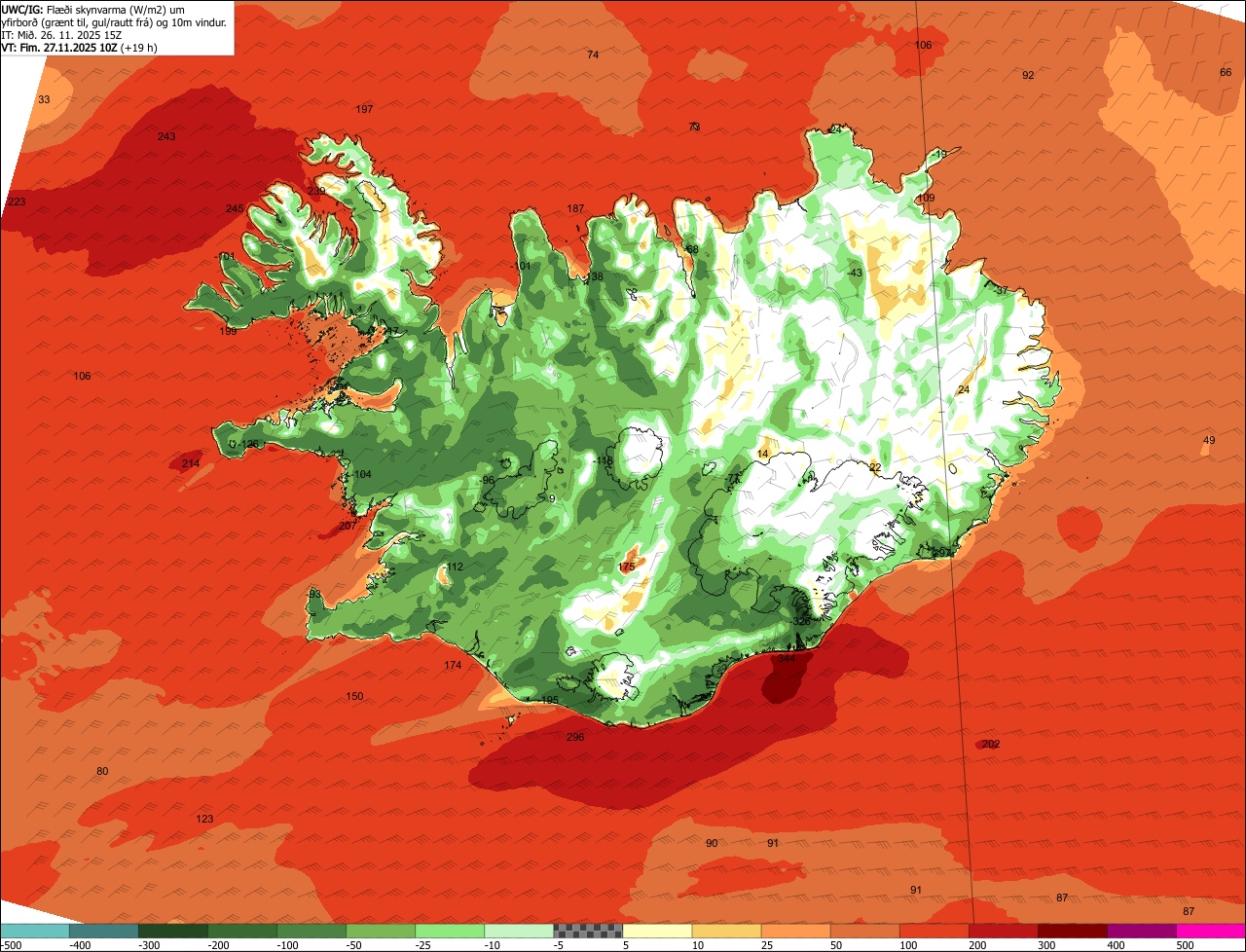Click the map value 49
Viewport: 1246px width, 952px height.
(1209, 440)
